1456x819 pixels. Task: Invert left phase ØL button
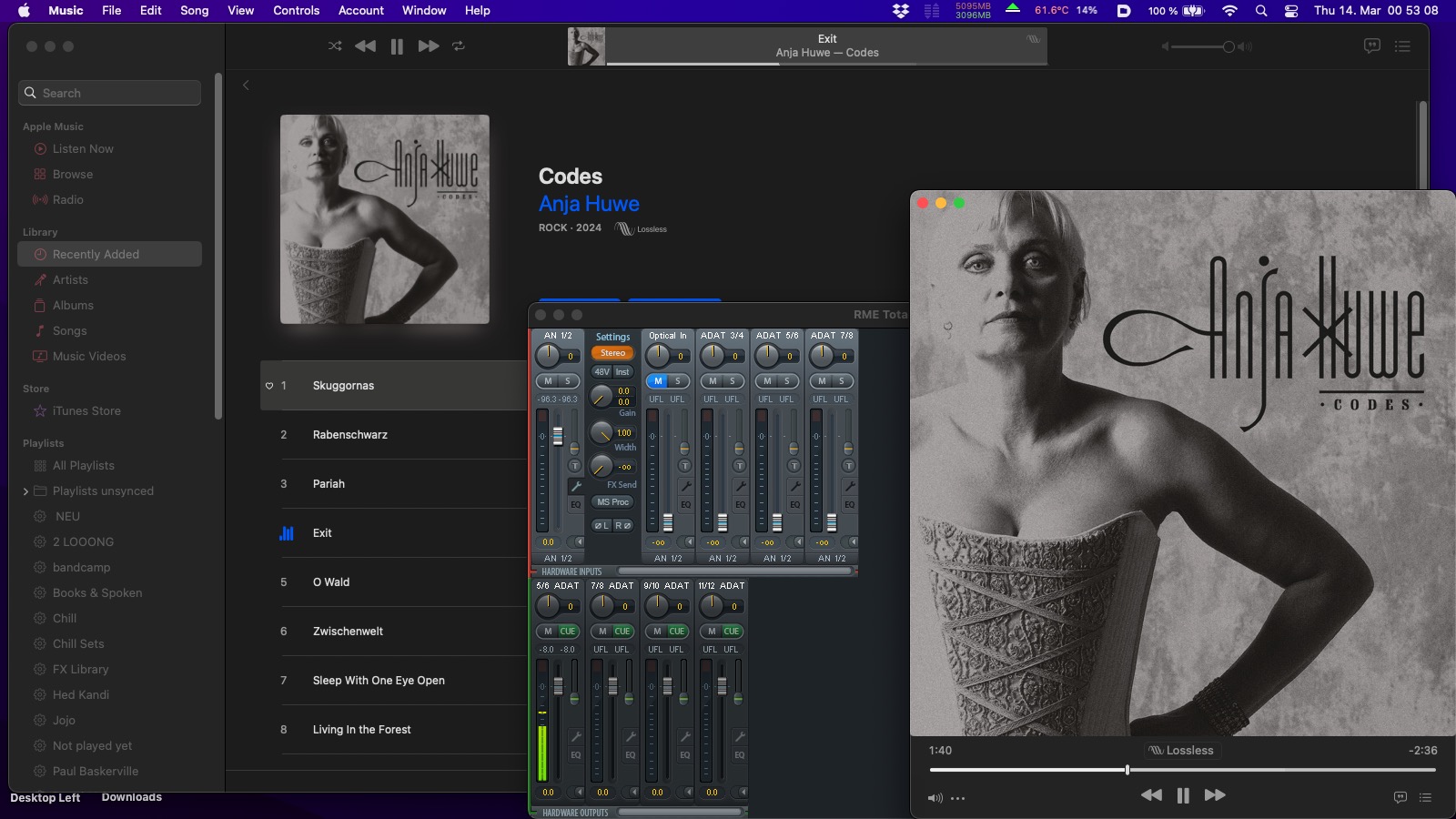pyautogui.click(x=602, y=525)
